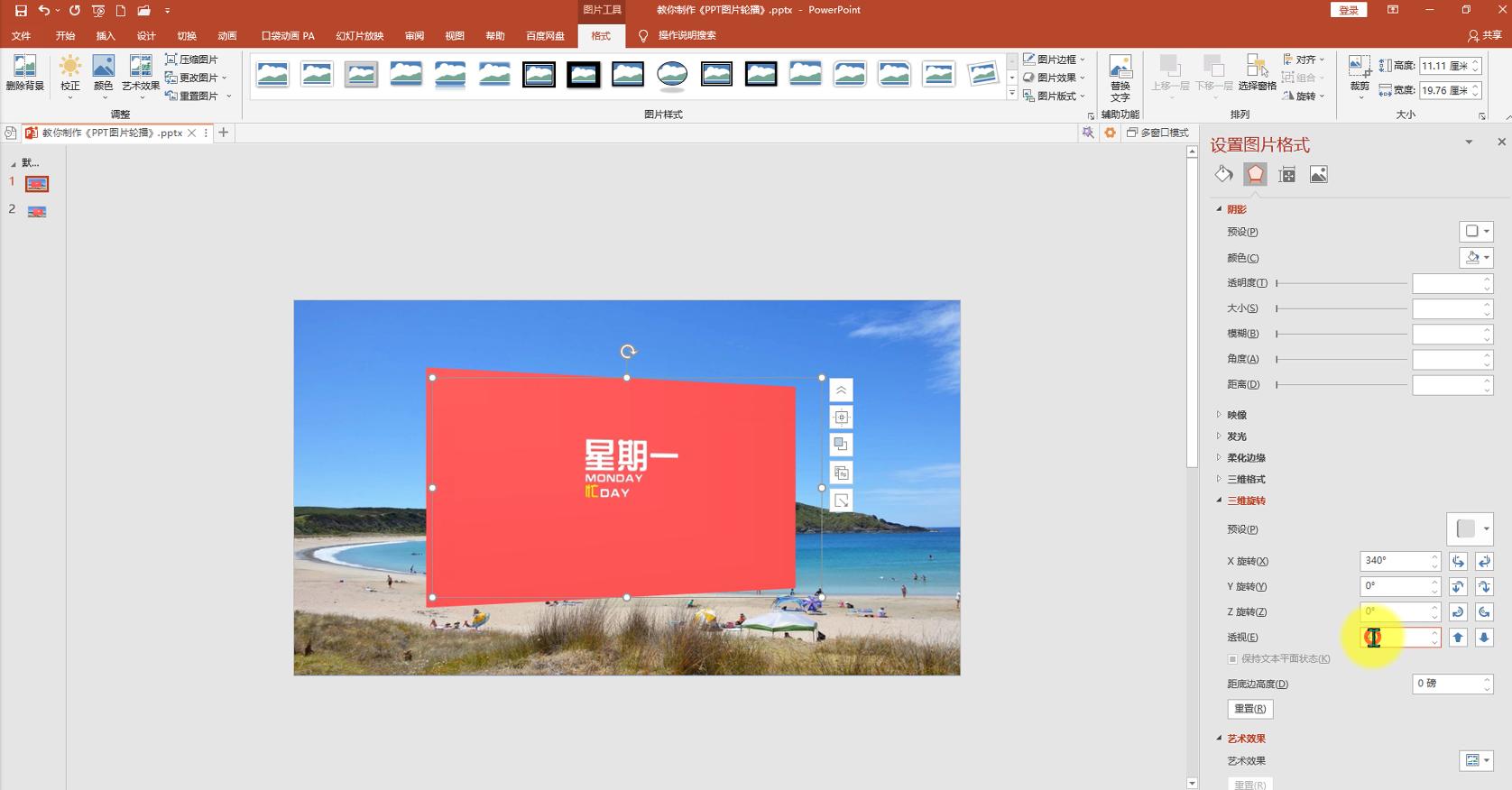Select the Effects pentagon icon in format pane
This screenshot has width=1512, height=790.
[x=1255, y=174]
